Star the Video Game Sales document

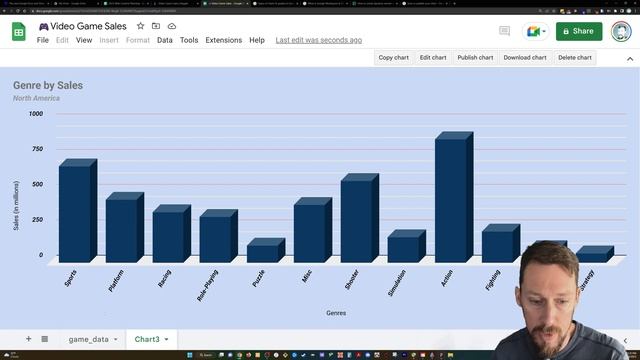[x=140, y=26]
